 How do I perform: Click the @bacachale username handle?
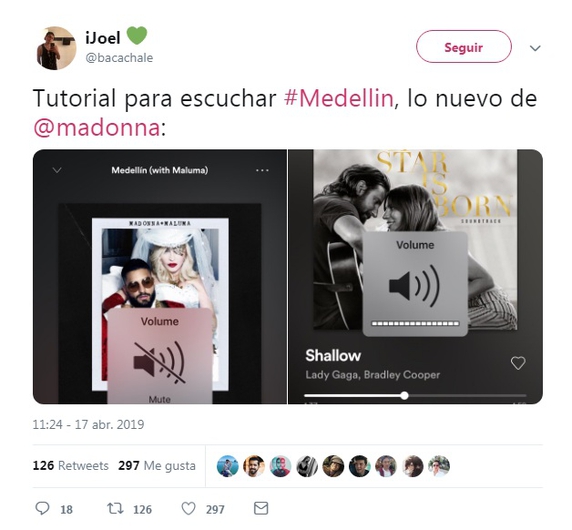click(119, 58)
